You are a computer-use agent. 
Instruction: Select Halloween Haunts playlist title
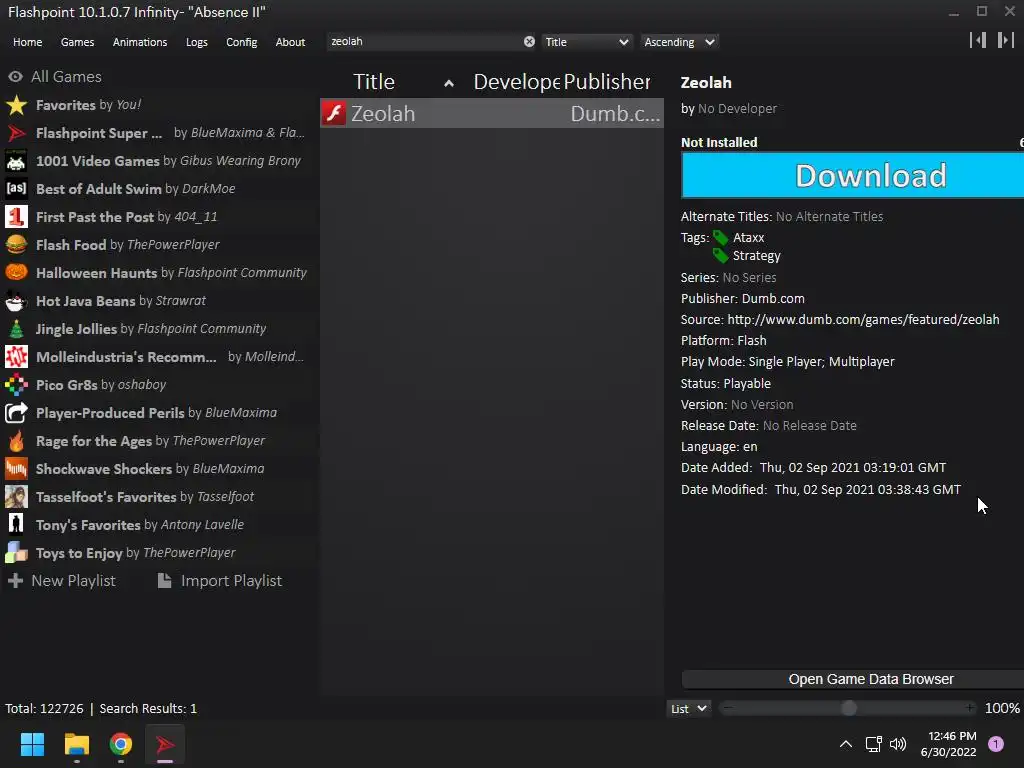[97, 273]
